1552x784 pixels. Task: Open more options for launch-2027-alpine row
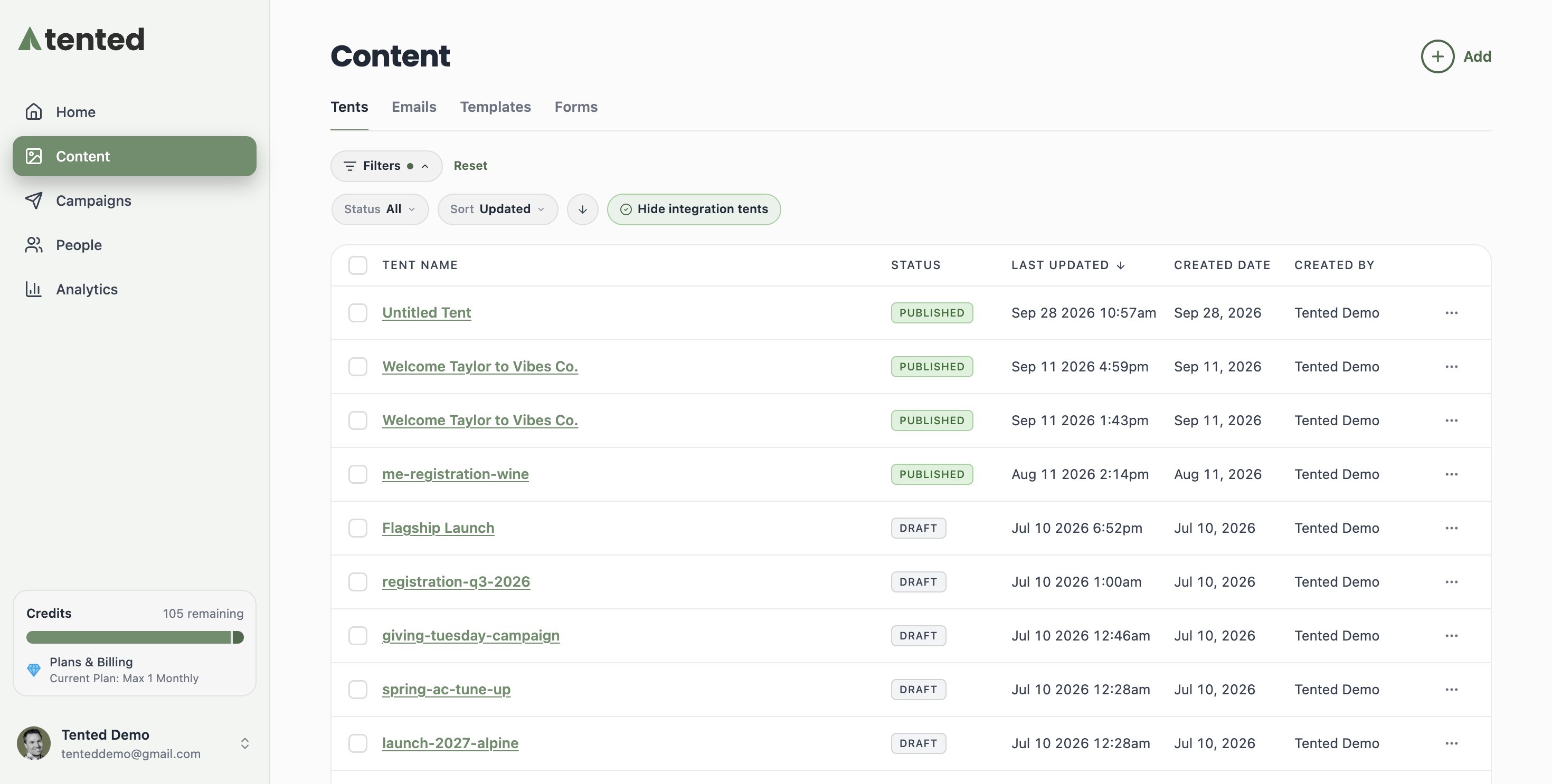1451,743
